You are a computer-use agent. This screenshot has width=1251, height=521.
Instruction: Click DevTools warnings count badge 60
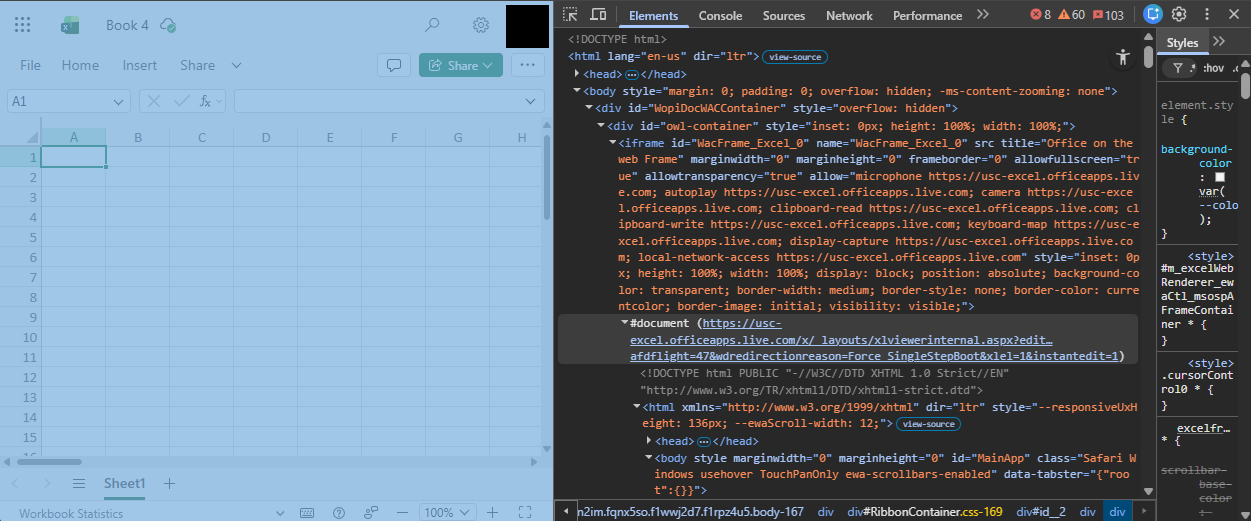coord(1071,15)
